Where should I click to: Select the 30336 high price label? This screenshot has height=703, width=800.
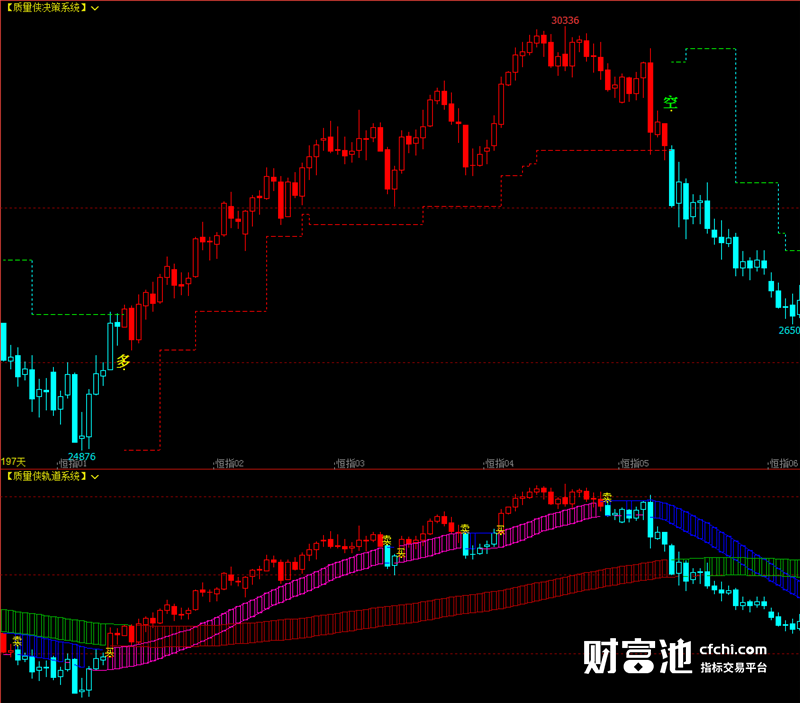pyautogui.click(x=565, y=20)
